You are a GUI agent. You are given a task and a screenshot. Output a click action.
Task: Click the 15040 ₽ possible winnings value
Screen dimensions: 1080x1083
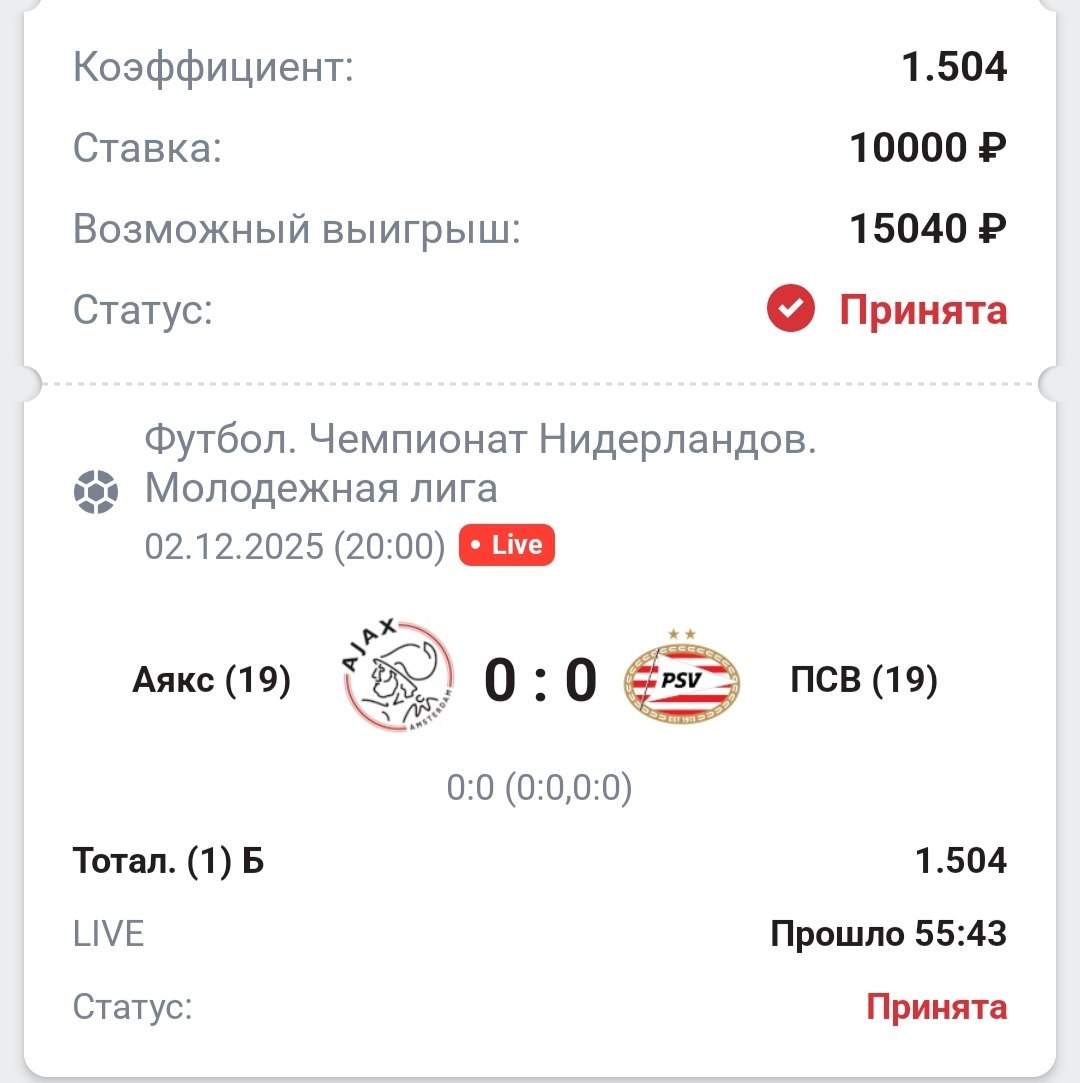pyautogui.click(x=927, y=230)
